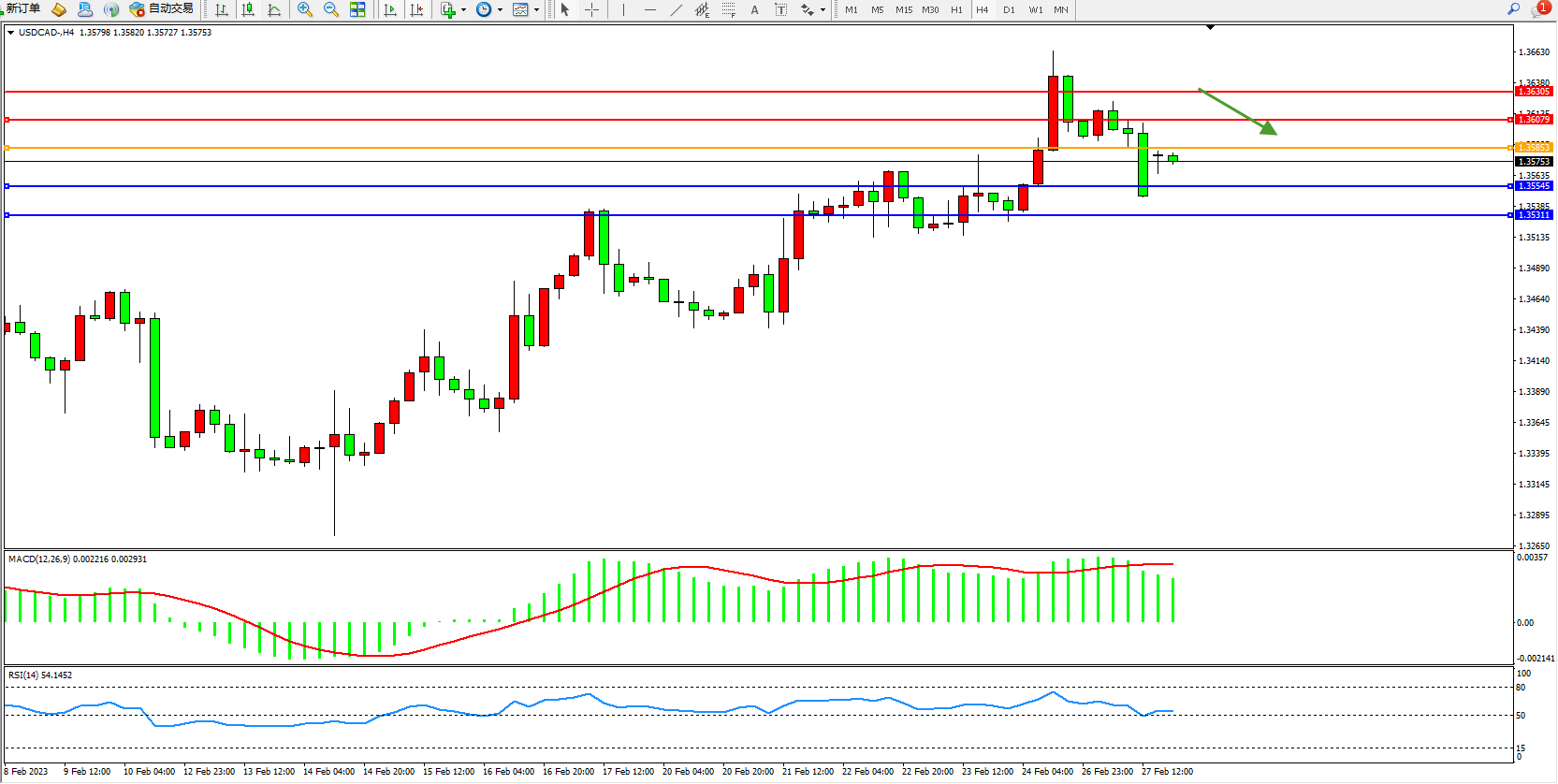Click the New Order (新订单) button
Viewport: 1558px width, 784px height.
(x=22, y=8)
